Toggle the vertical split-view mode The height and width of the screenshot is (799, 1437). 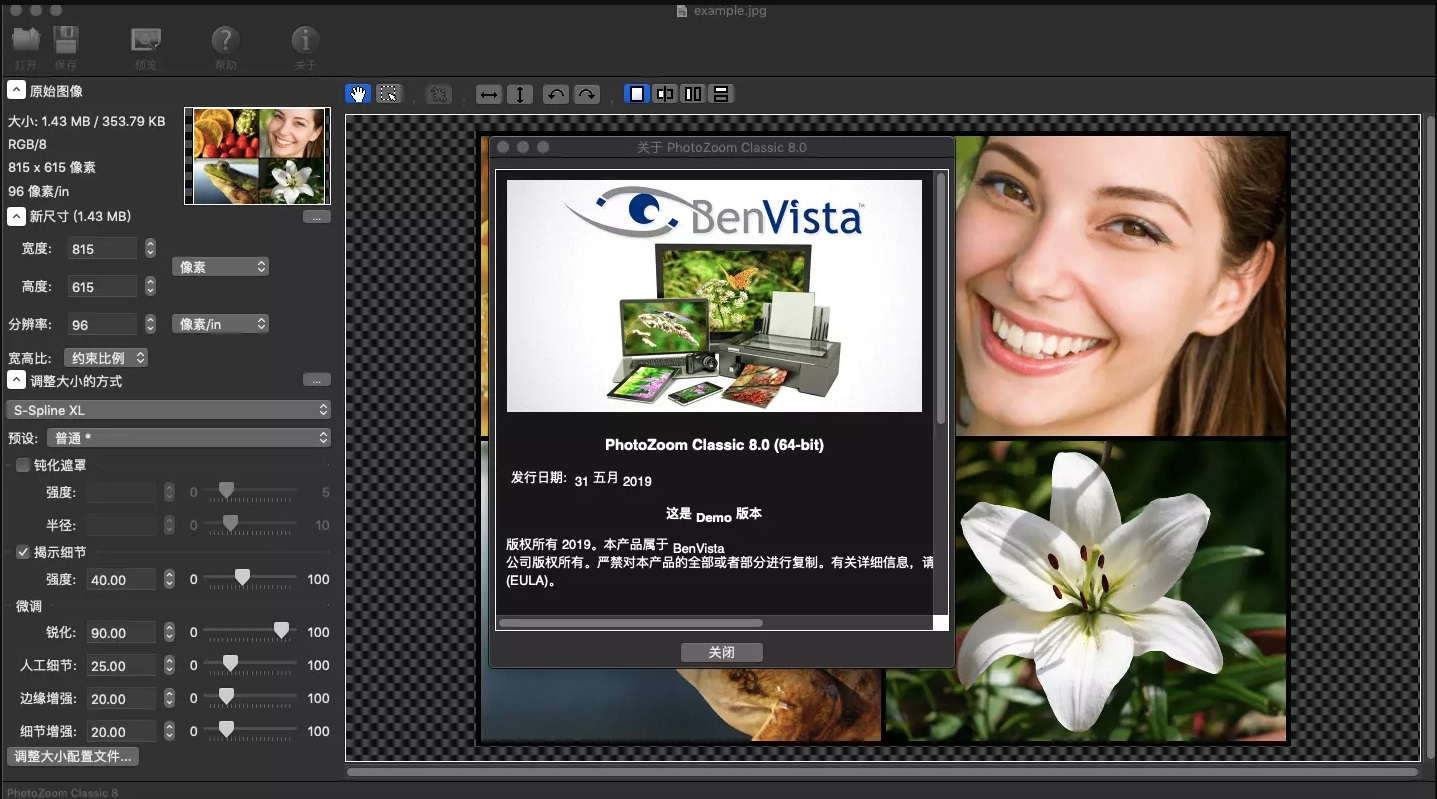[x=693, y=93]
